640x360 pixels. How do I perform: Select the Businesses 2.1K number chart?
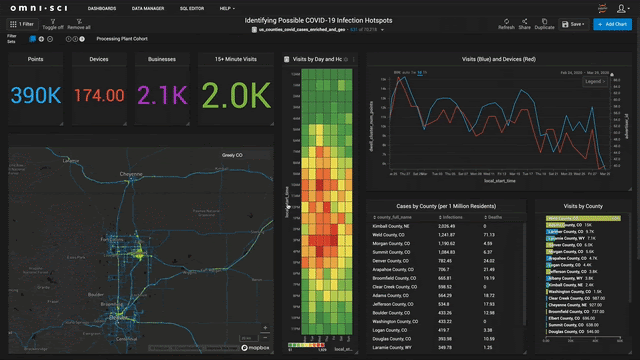click(162, 89)
